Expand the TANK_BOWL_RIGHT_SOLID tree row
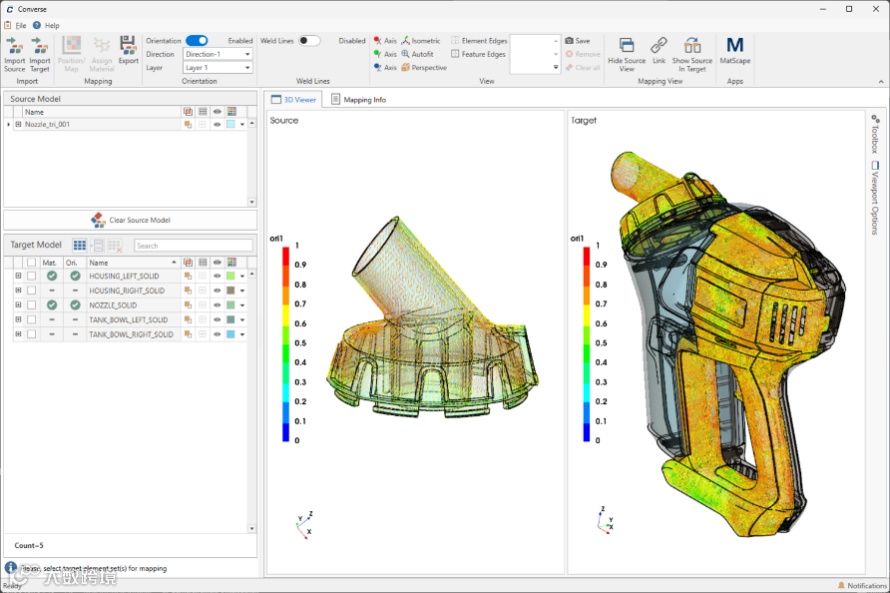This screenshot has height=593, width=890. point(18,335)
